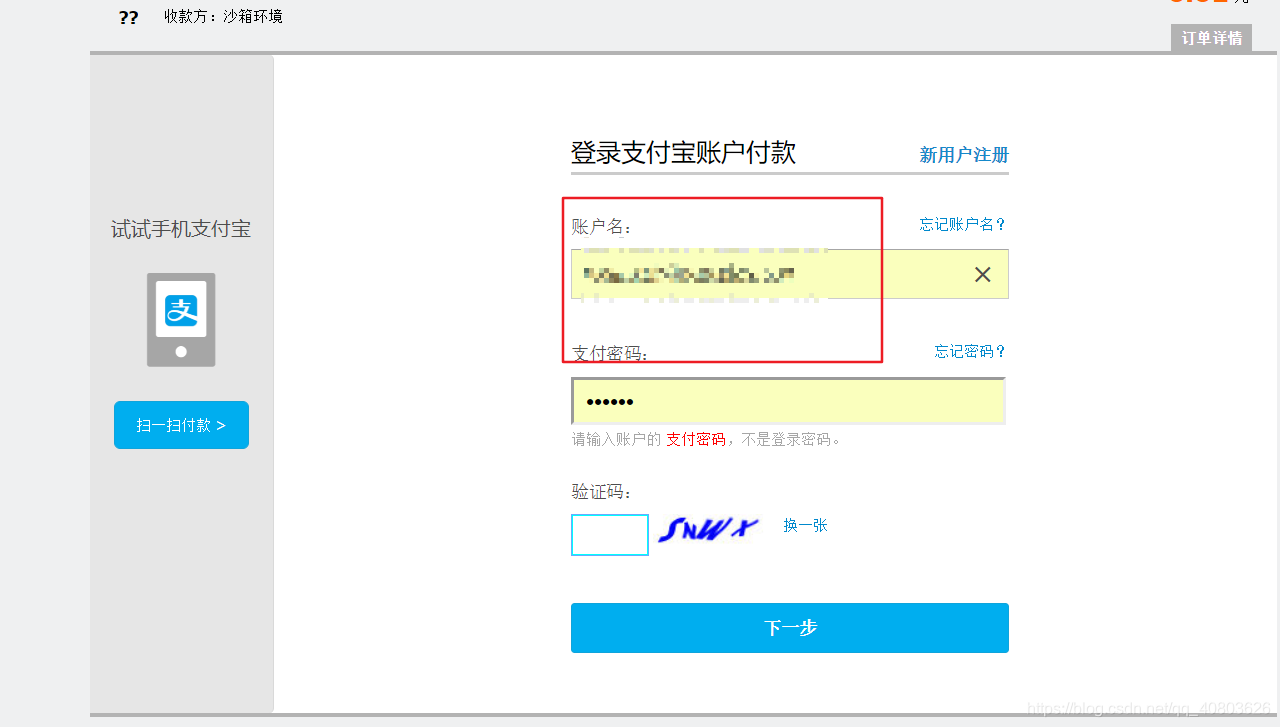Click the SNWX captcha image
The image size is (1280, 727).
708,530
